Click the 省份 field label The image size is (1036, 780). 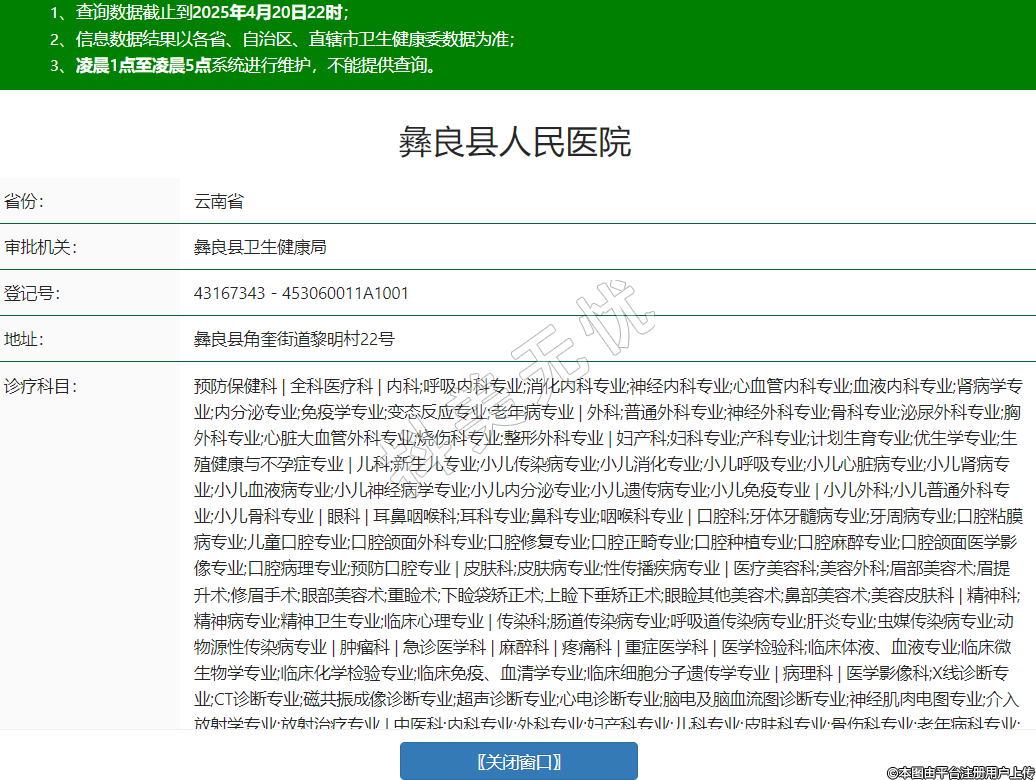point(25,201)
